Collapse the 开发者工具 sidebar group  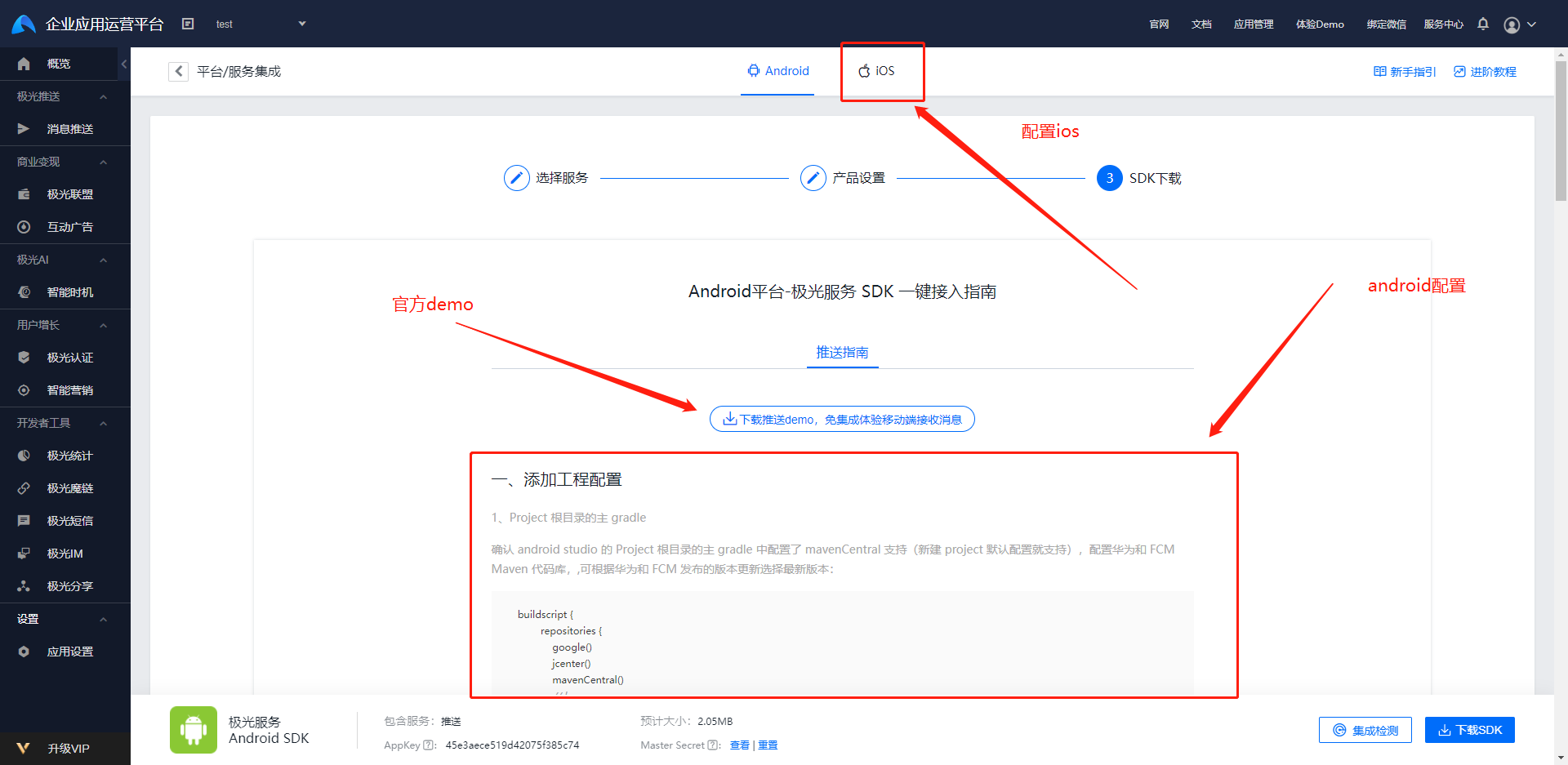(x=103, y=423)
